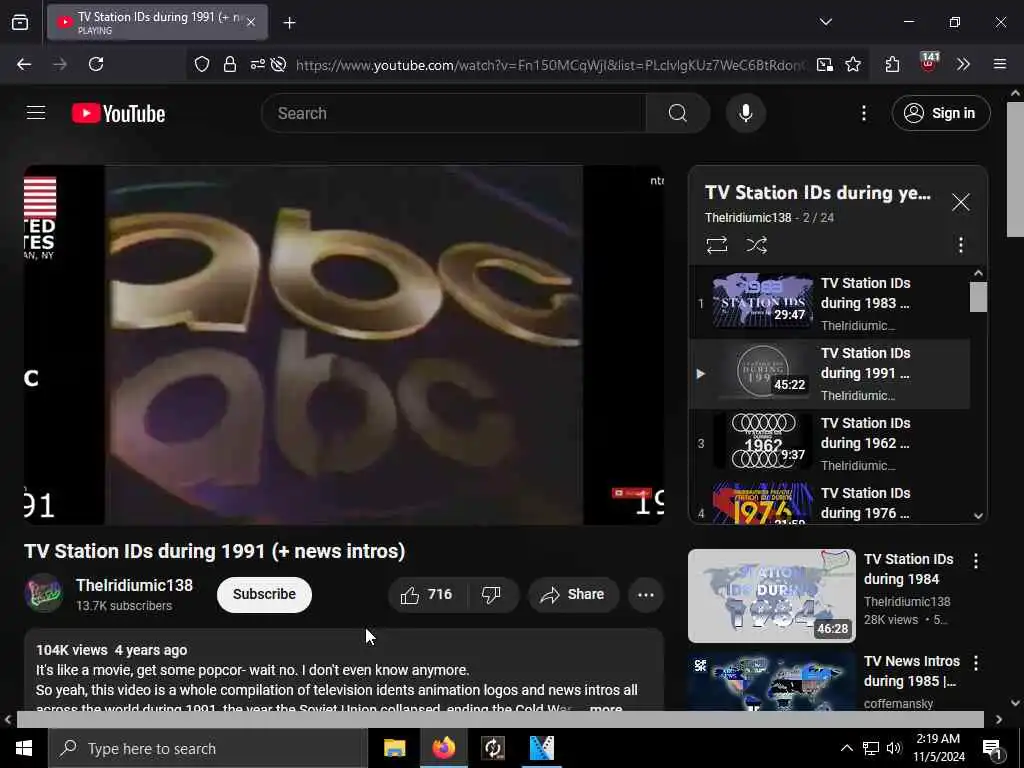Viewport: 1024px width, 768px height.
Task: Go to YouTube home via logo
Action: (x=118, y=114)
